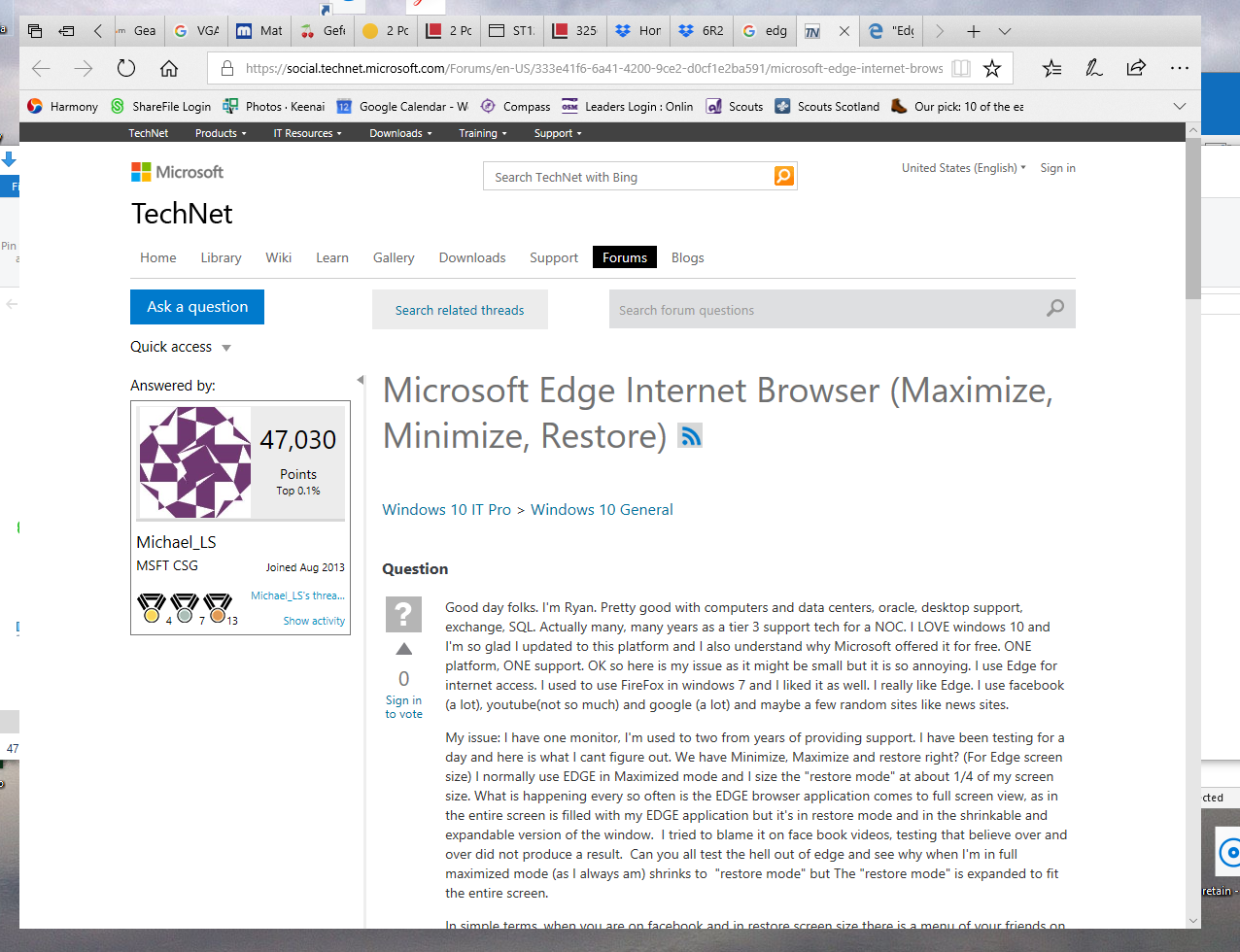Open the Windows 10 General breadcrumb link
Image resolution: width=1240 pixels, height=952 pixels.
[x=602, y=509]
